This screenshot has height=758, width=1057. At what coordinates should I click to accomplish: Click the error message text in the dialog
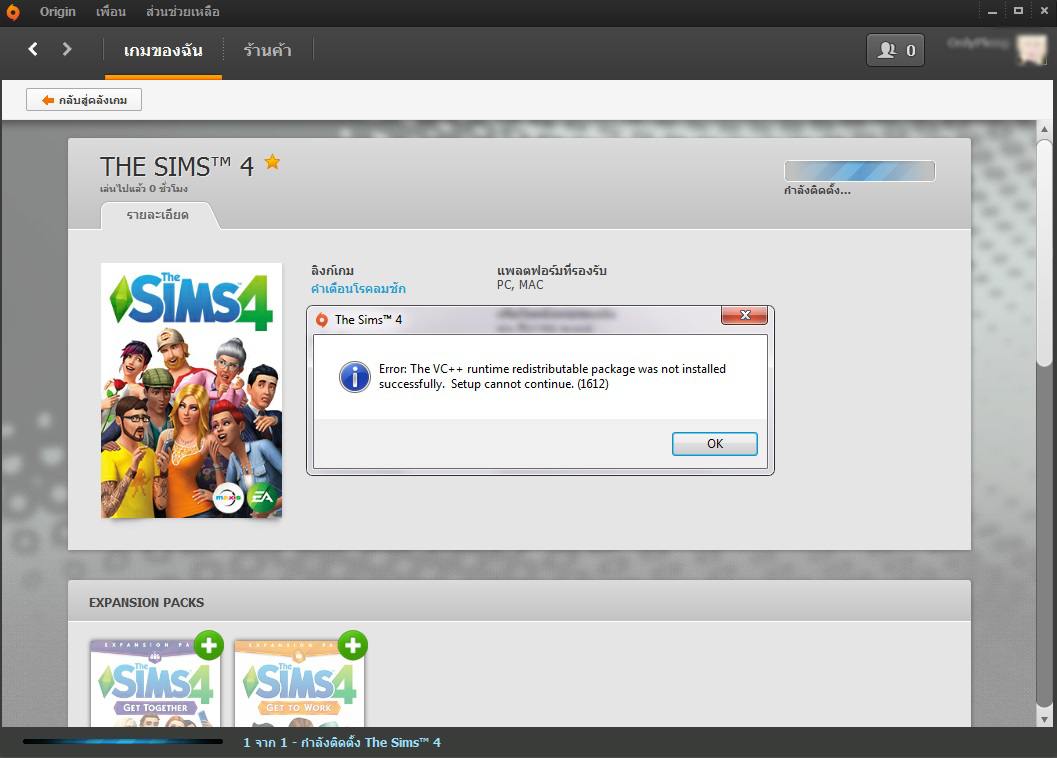552,376
